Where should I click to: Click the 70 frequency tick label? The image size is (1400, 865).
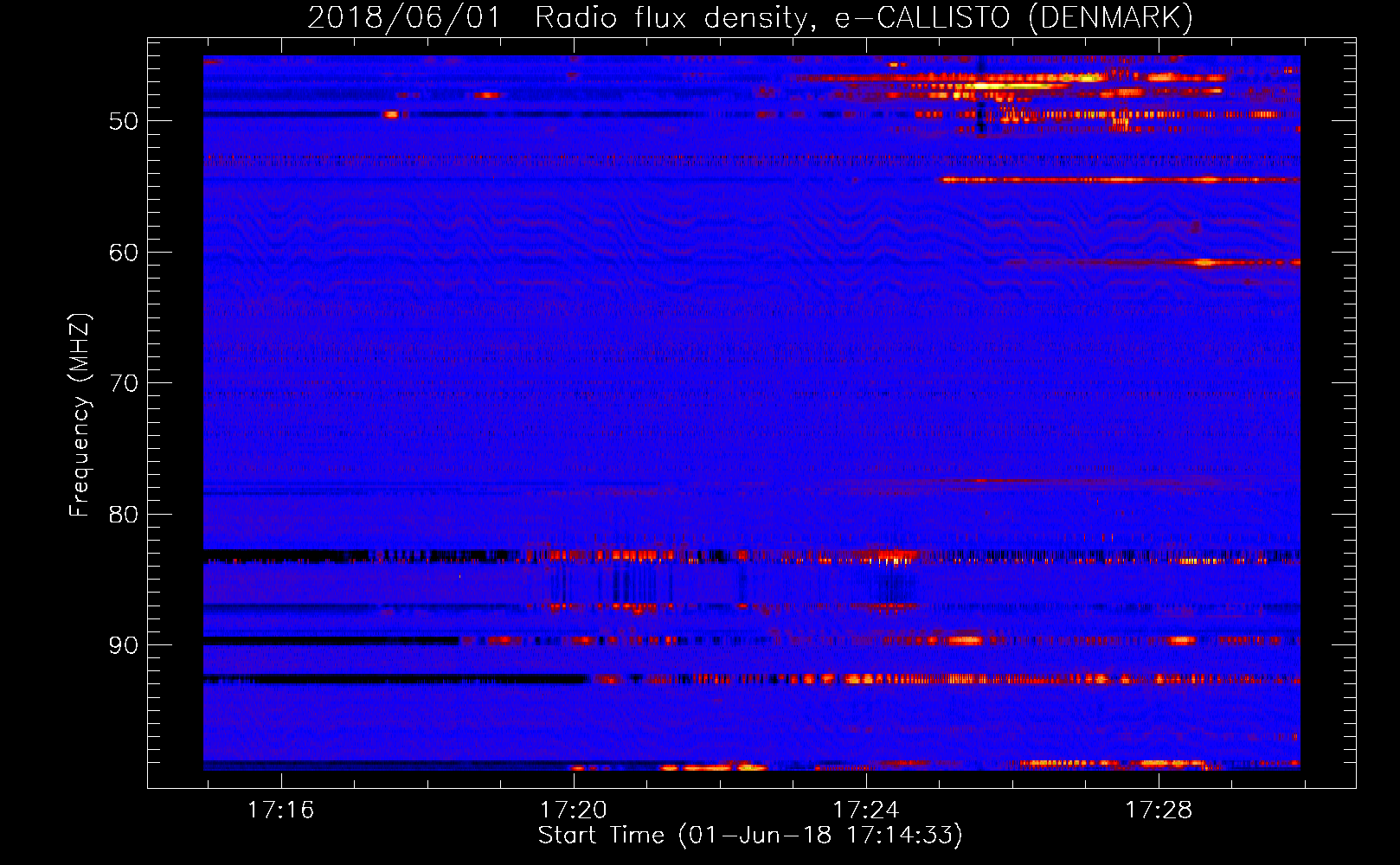pos(124,383)
